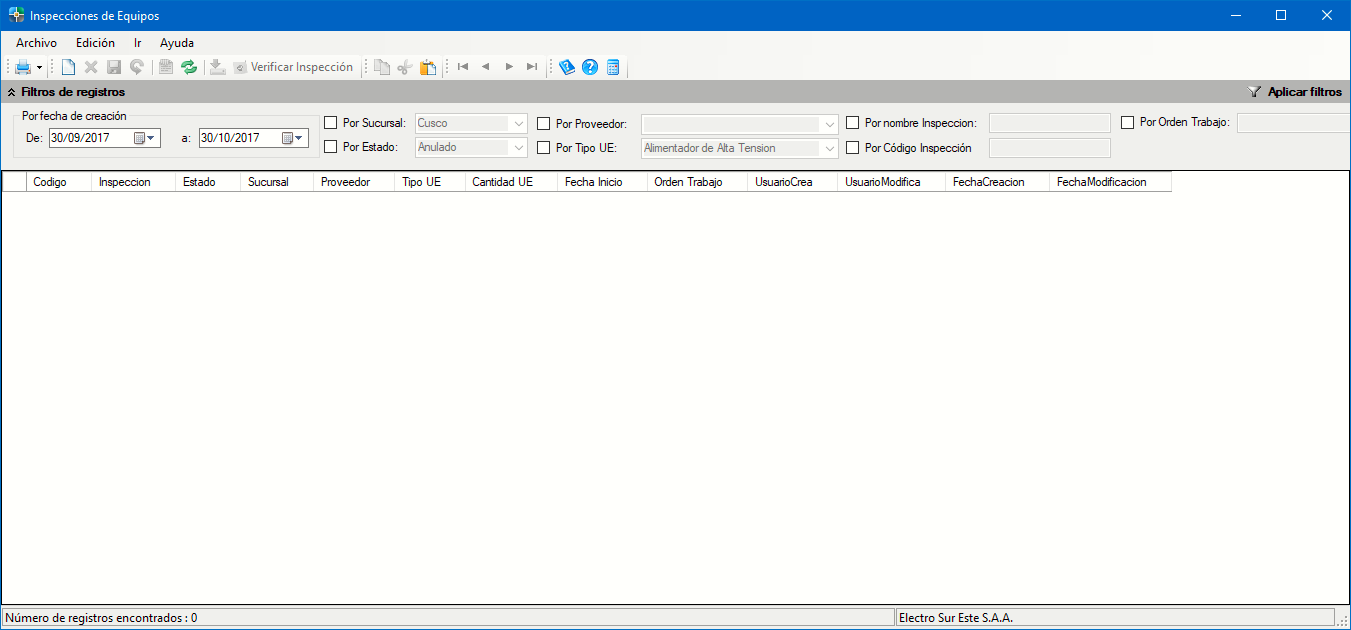The width and height of the screenshot is (1351, 630).
Task: Expand the Anulado estado combo box
Action: pyautogui.click(x=518, y=148)
